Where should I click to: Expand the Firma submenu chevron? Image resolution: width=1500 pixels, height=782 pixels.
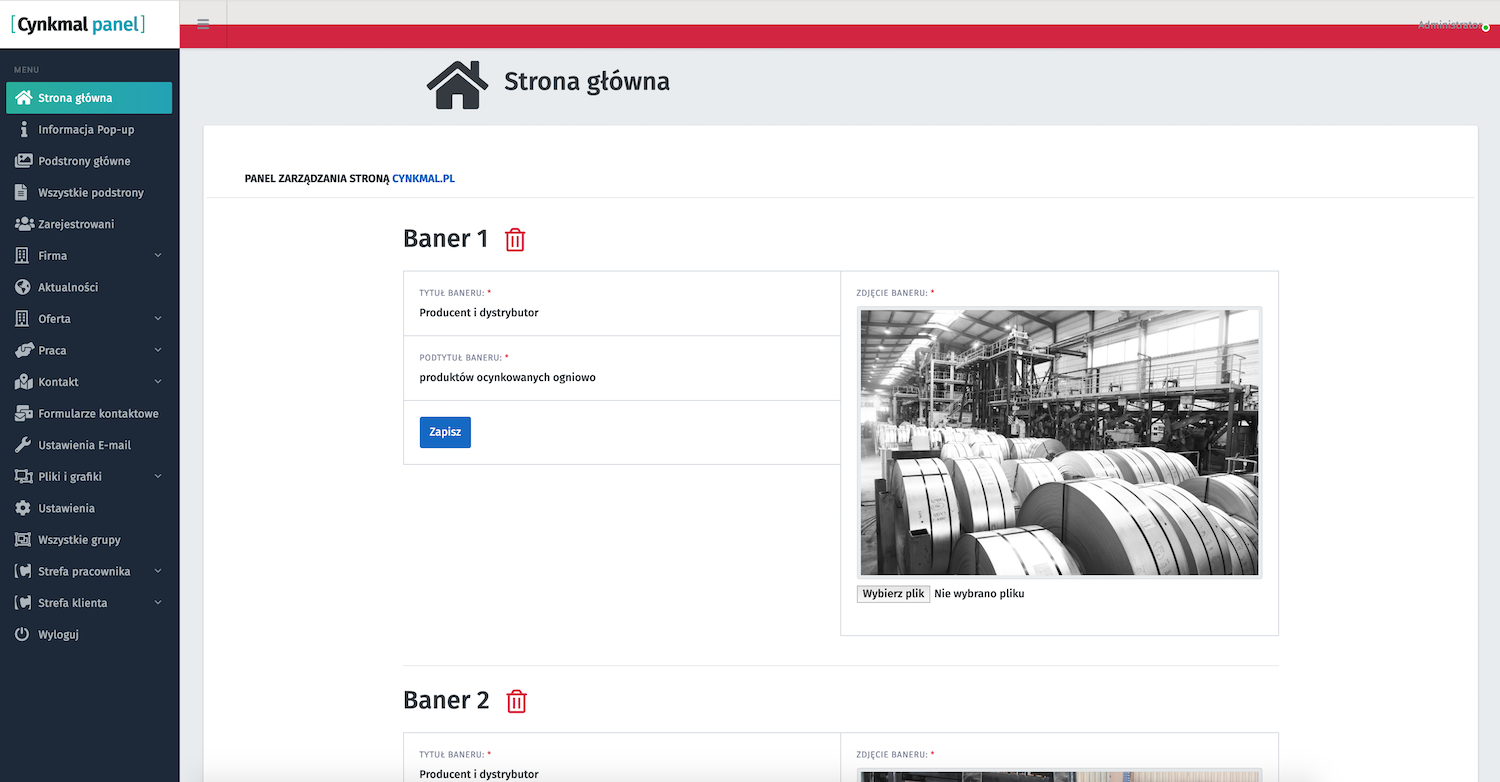point(158,256)
